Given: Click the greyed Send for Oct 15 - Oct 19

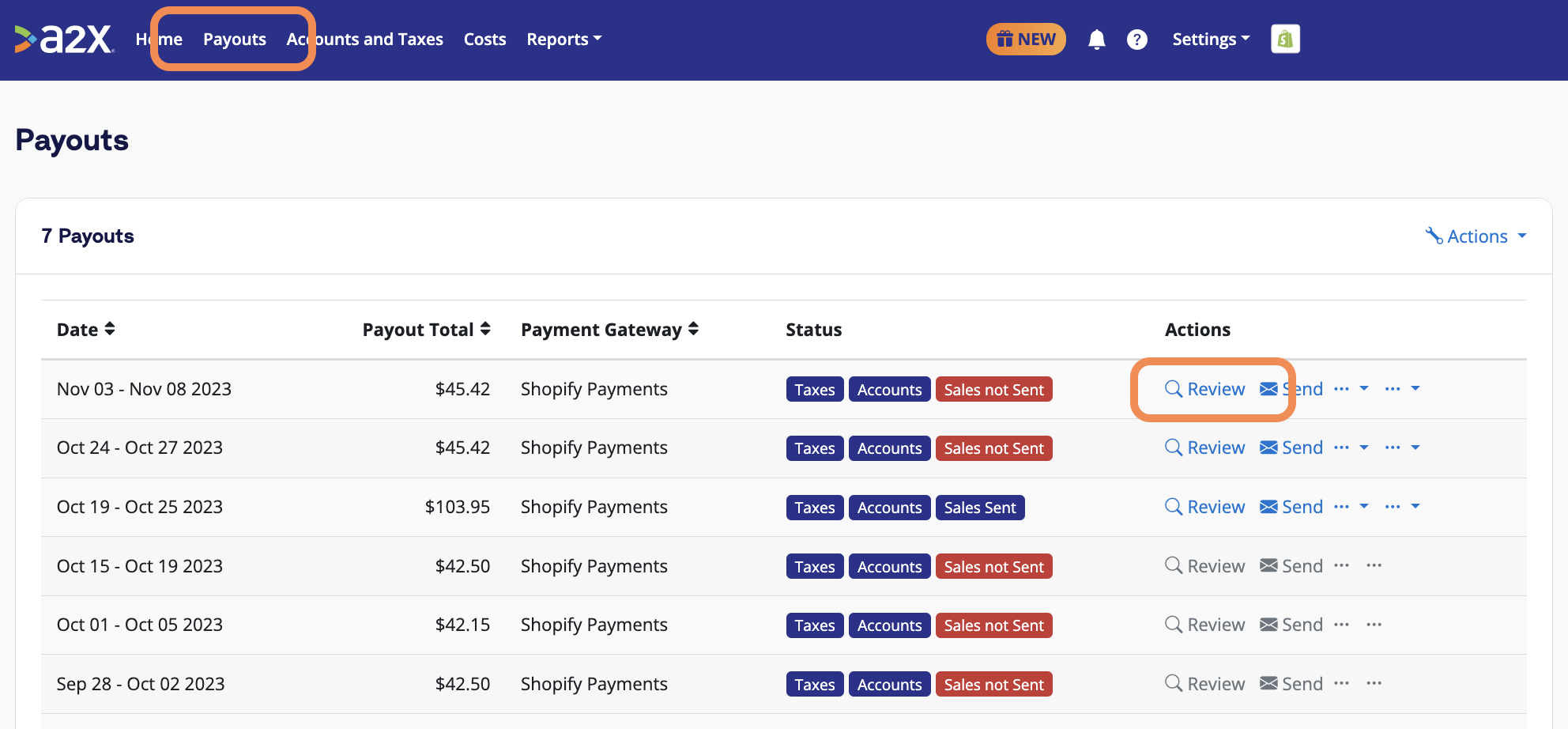Looking at the screenshot, I should point(1291,566).
